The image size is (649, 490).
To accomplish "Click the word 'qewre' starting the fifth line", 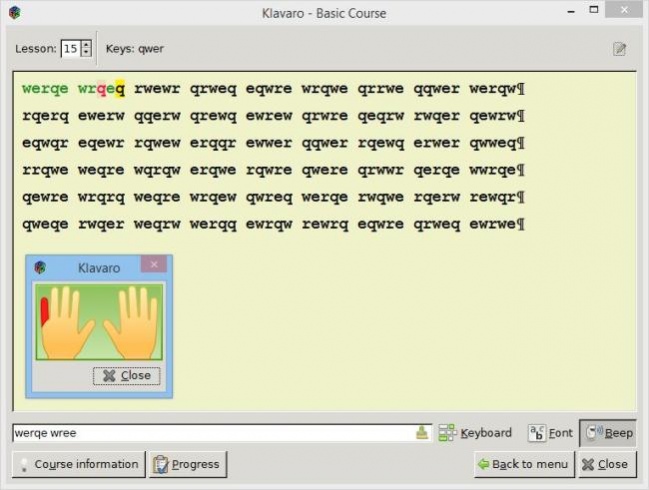I will point(45,197).
